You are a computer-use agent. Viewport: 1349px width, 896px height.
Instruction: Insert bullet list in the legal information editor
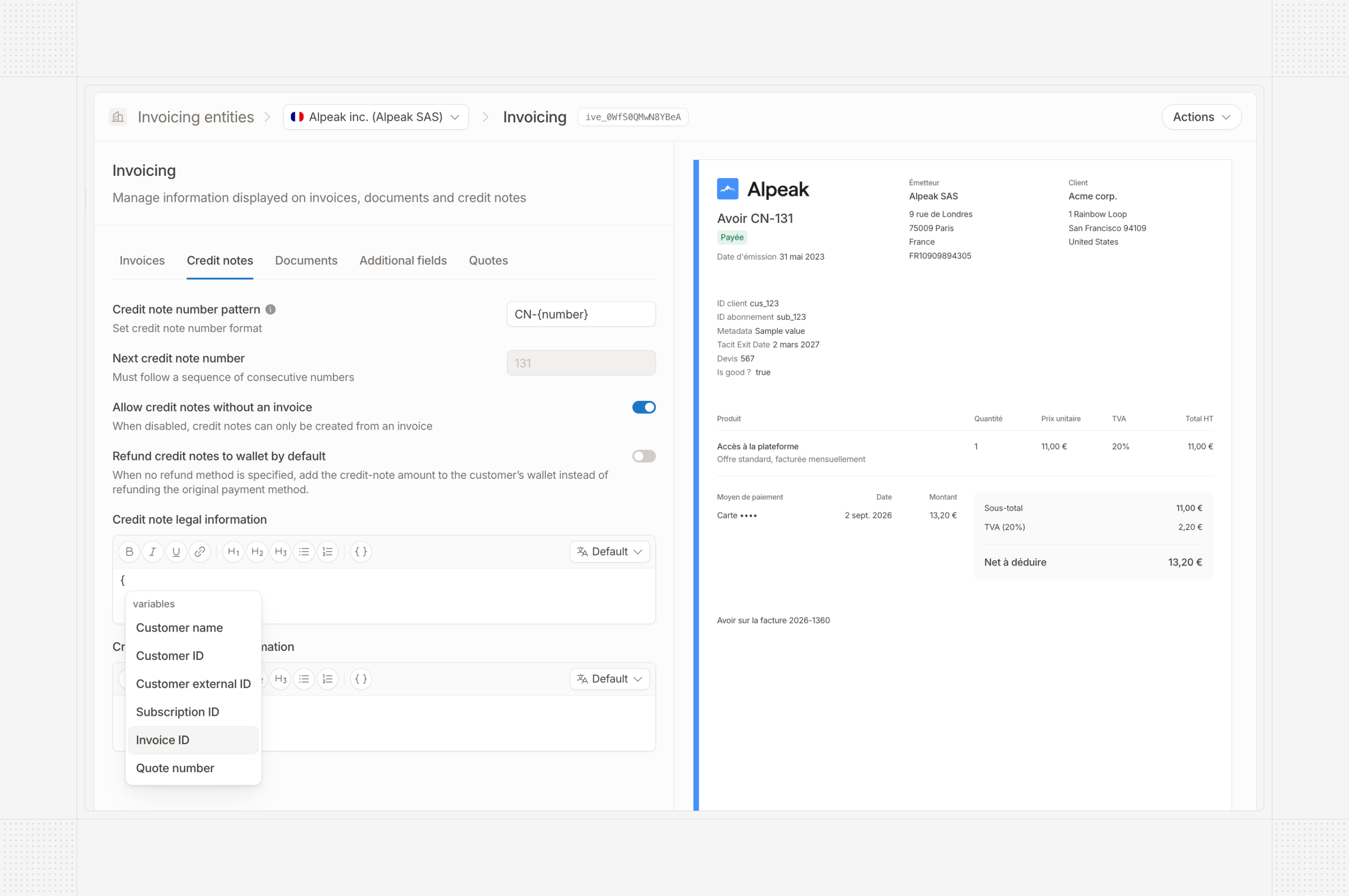click(x=304, y=552)
